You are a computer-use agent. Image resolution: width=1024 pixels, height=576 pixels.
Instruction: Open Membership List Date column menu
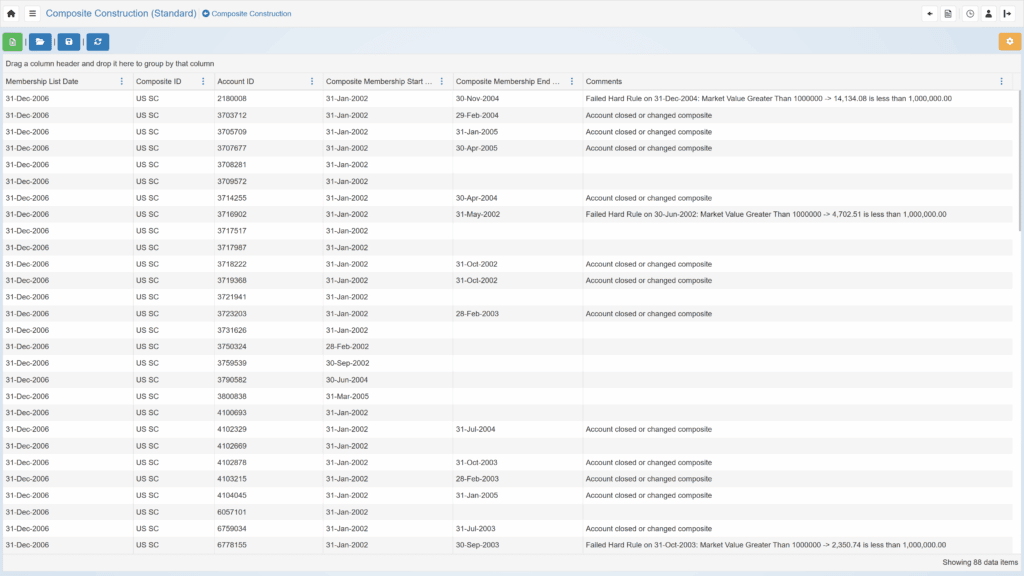pyautogui.click(x=122, y=82)
